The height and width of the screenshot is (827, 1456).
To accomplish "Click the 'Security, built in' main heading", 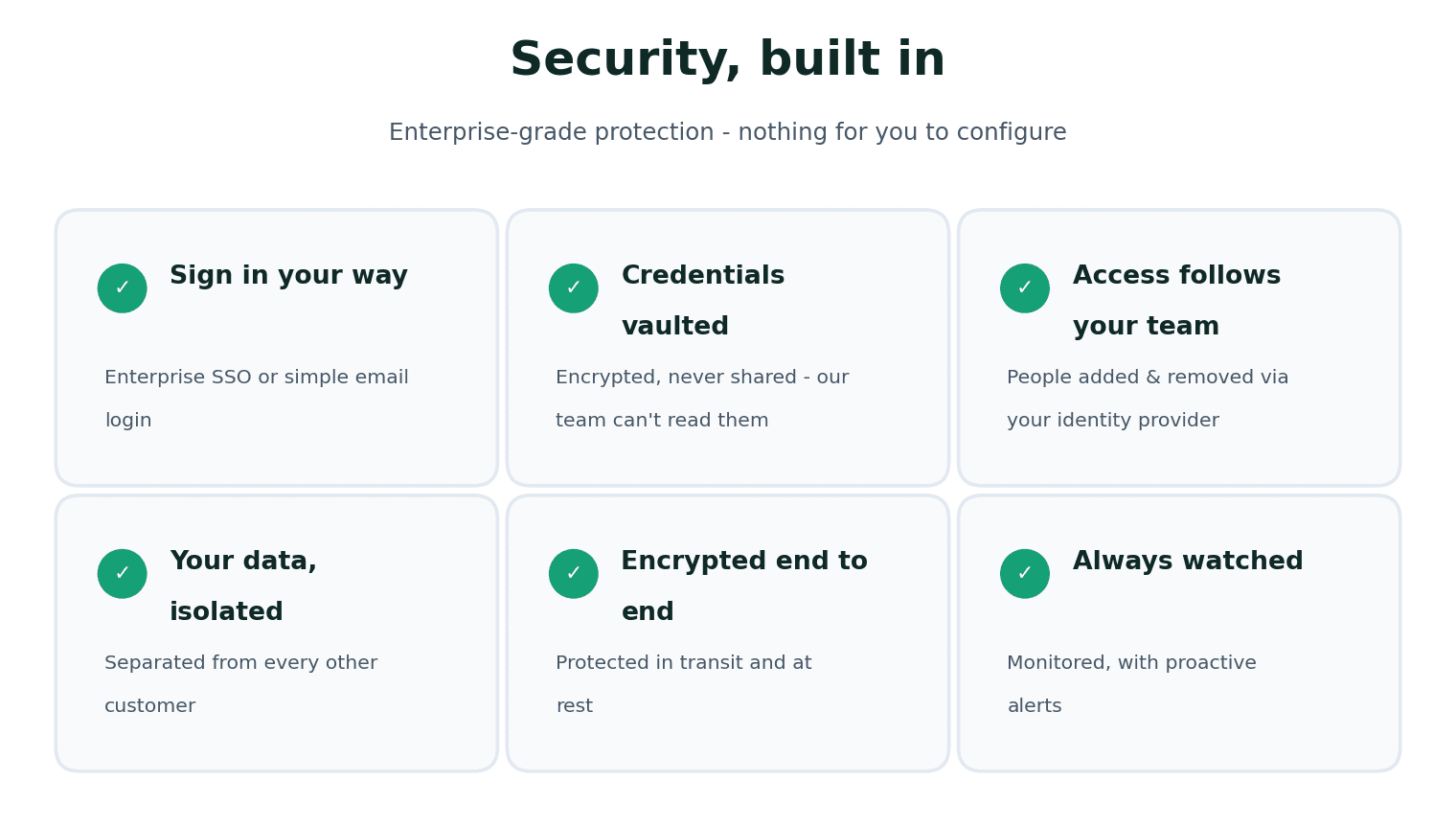I will 728,60.
